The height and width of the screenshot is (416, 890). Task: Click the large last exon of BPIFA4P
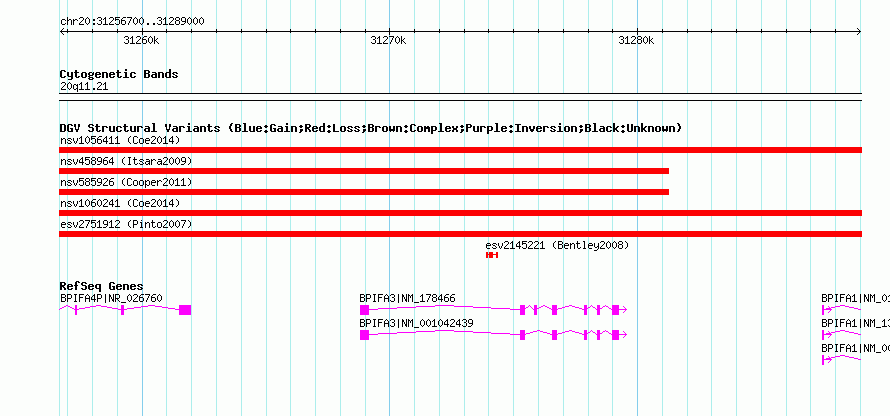(x=185, y=310)
